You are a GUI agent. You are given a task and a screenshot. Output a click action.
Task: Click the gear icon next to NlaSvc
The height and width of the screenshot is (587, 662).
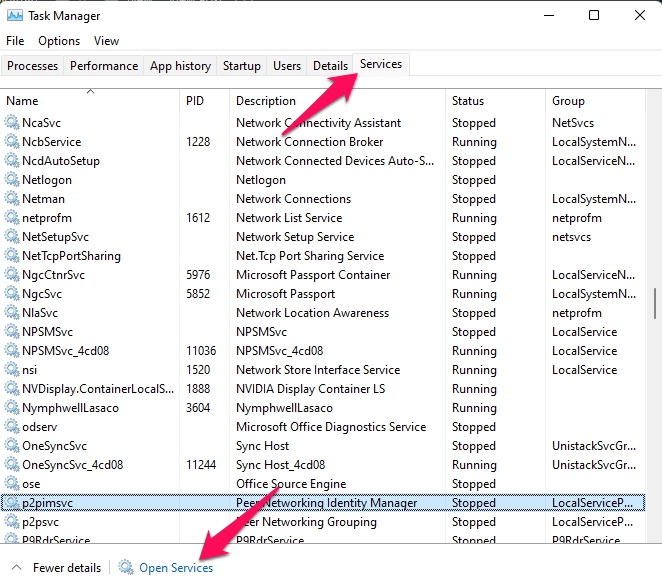click(x=12, y=313)
